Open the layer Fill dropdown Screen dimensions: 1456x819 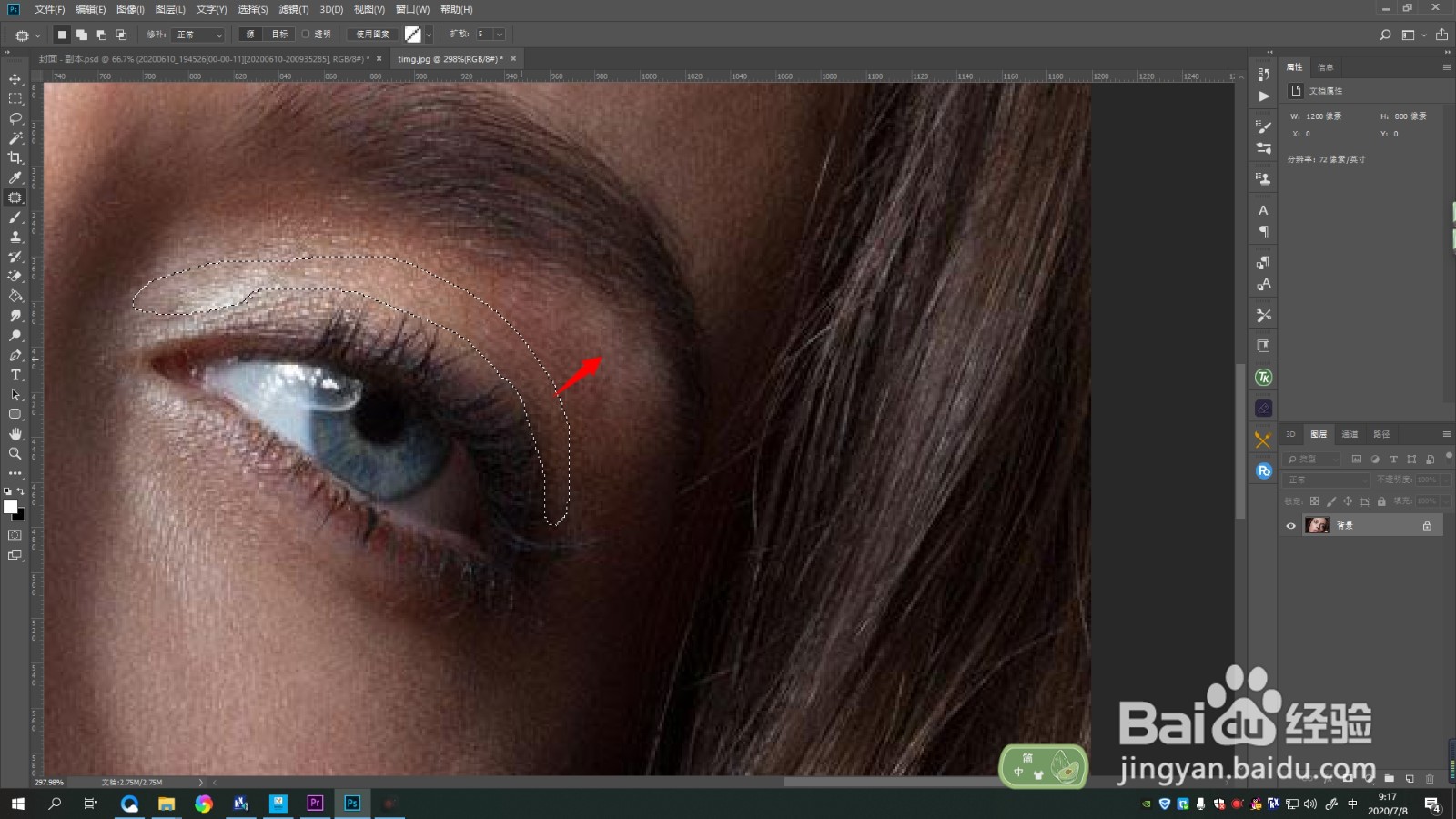pyautogui.click(x=1445, y=501)
